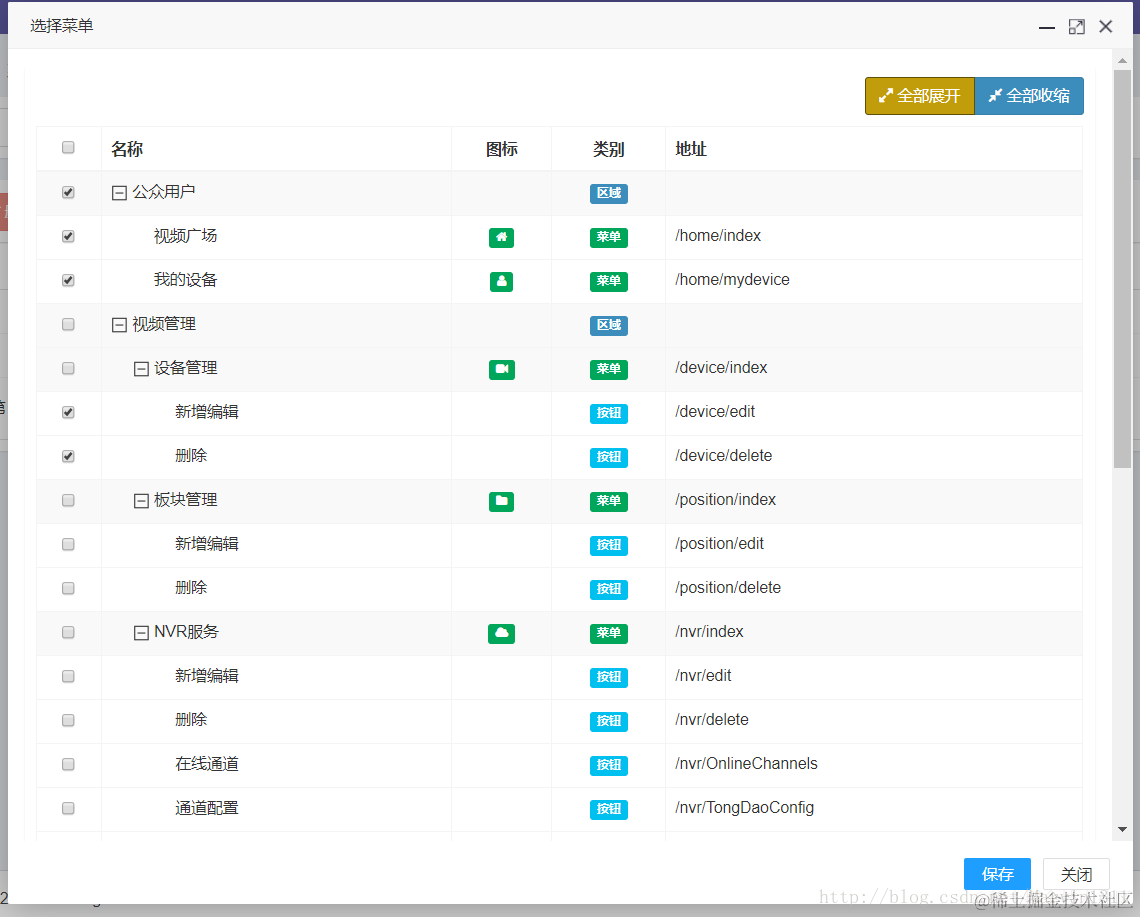Save the menu selection with 保存
This screenshot has width=1140, height=917.
998,874
